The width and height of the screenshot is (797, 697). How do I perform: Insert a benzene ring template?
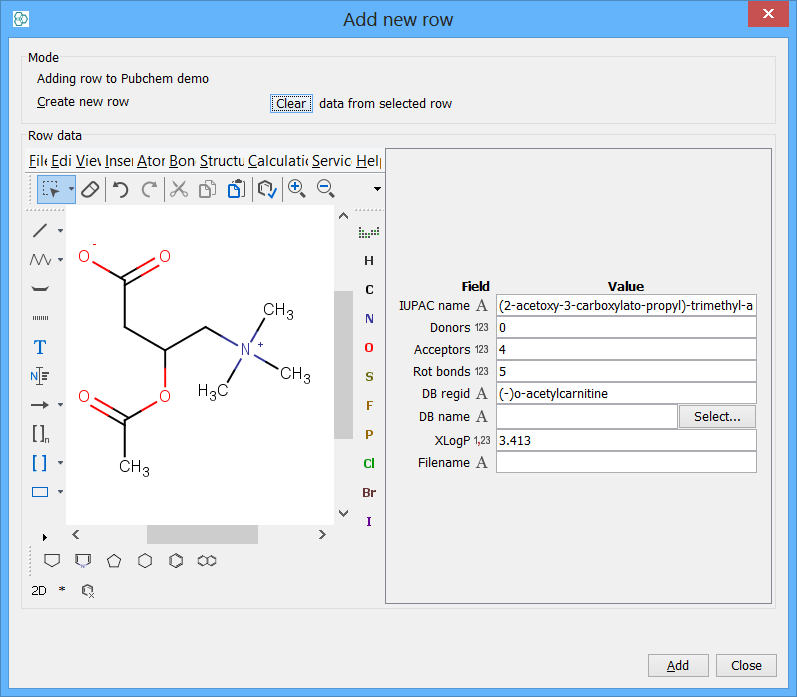176,560
